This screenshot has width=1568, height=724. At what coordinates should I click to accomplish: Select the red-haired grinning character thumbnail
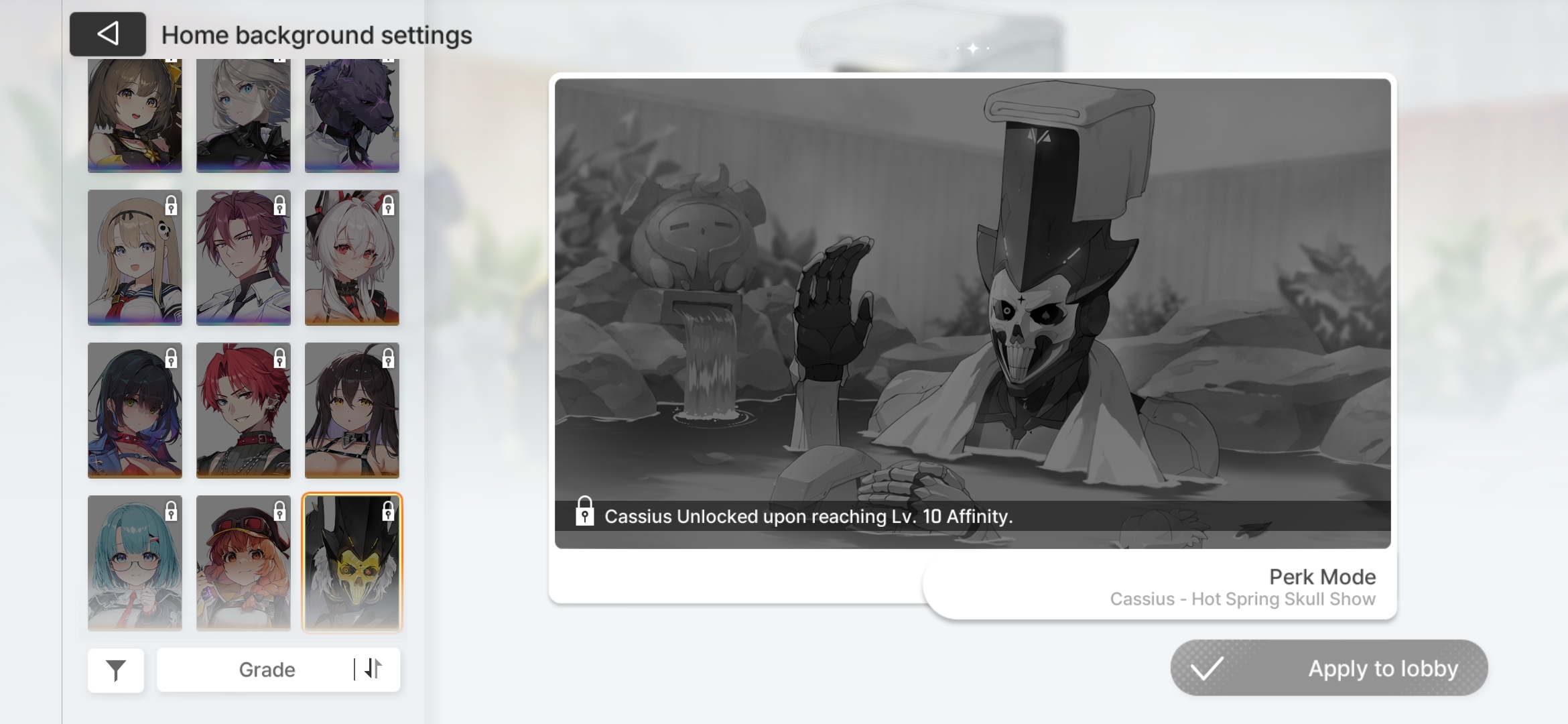click(x=243, y=410)
